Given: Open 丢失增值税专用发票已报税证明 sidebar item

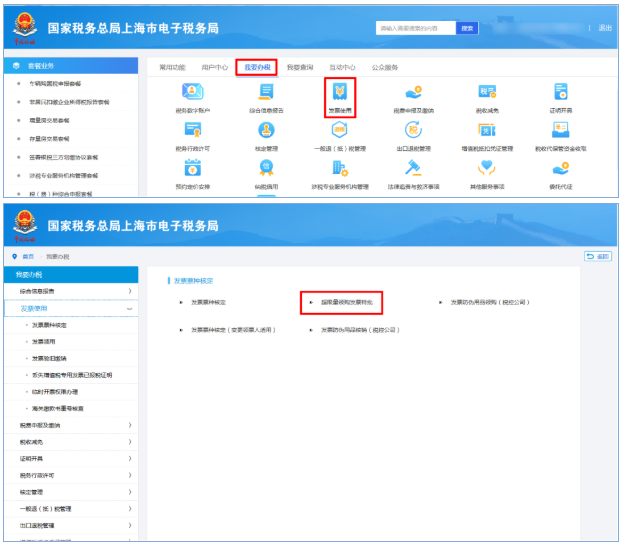Looking at the screenshot, I should tap(72, 375).
